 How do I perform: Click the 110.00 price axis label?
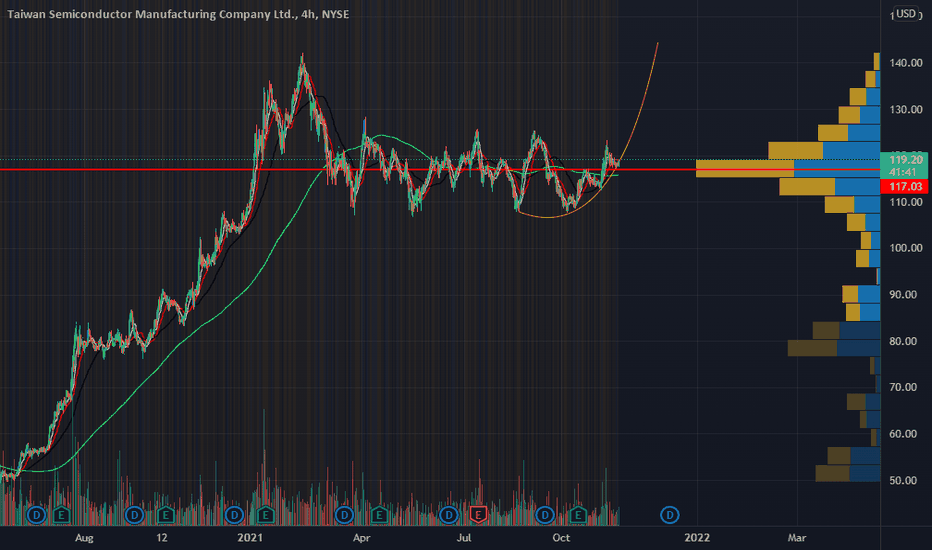pos(906,202)
